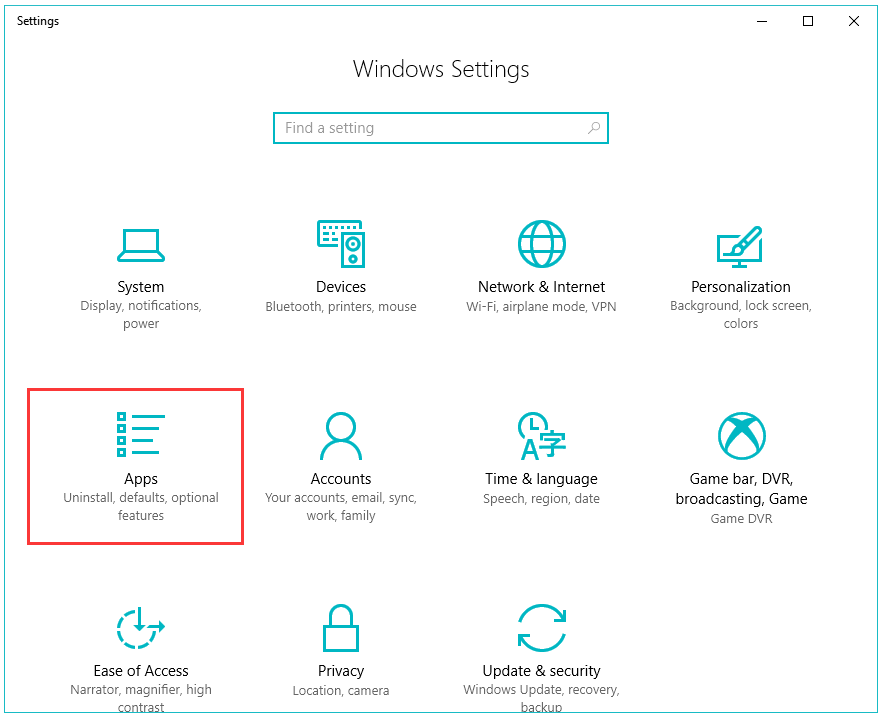Minimize the Settings window
Viewport: 882px width, 718px height.
click(762, 21)
